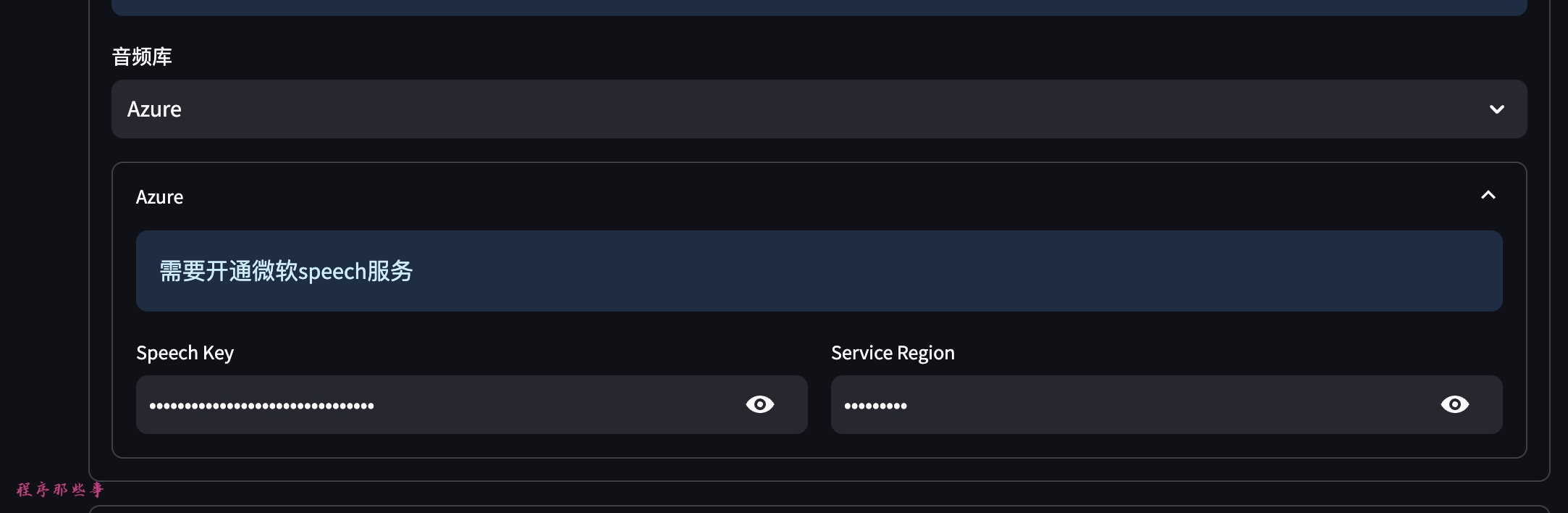Click the masked dots in Speech Key

[261, 406]
